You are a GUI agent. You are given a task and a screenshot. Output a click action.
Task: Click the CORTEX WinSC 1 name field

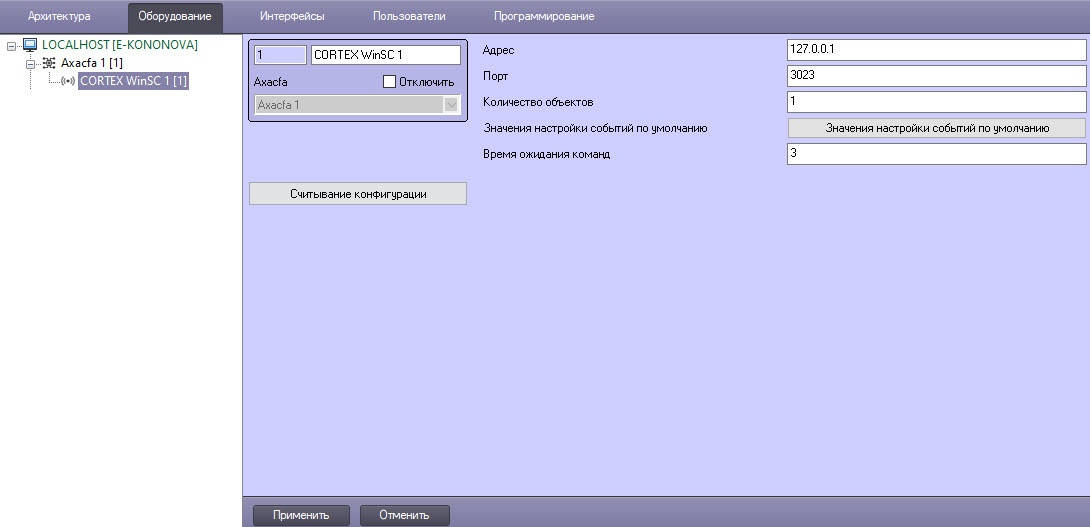coord(385,55)
